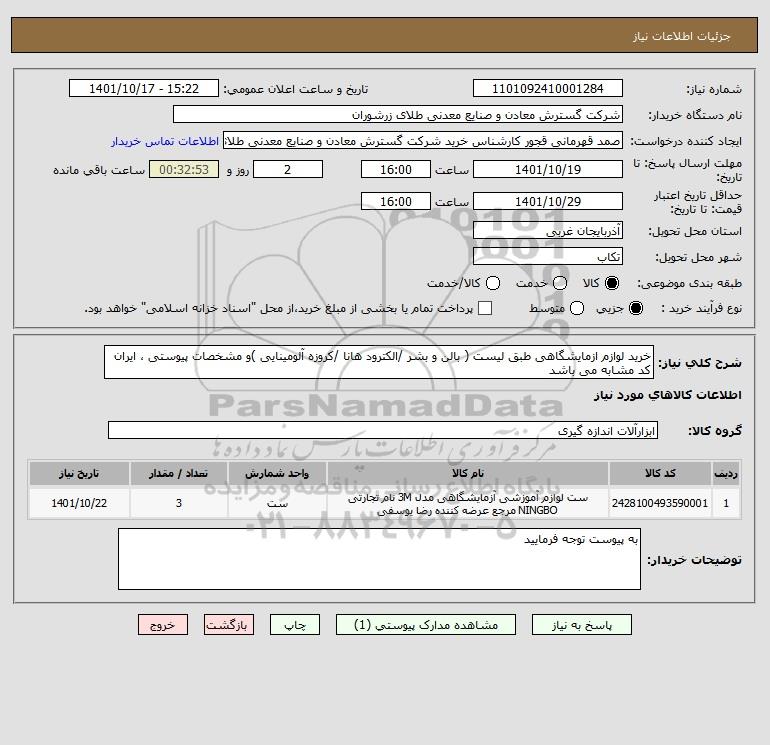Viewport: 770px width, 745px height.
Task: Click the buyer organization name field
Action: [398, 114]
